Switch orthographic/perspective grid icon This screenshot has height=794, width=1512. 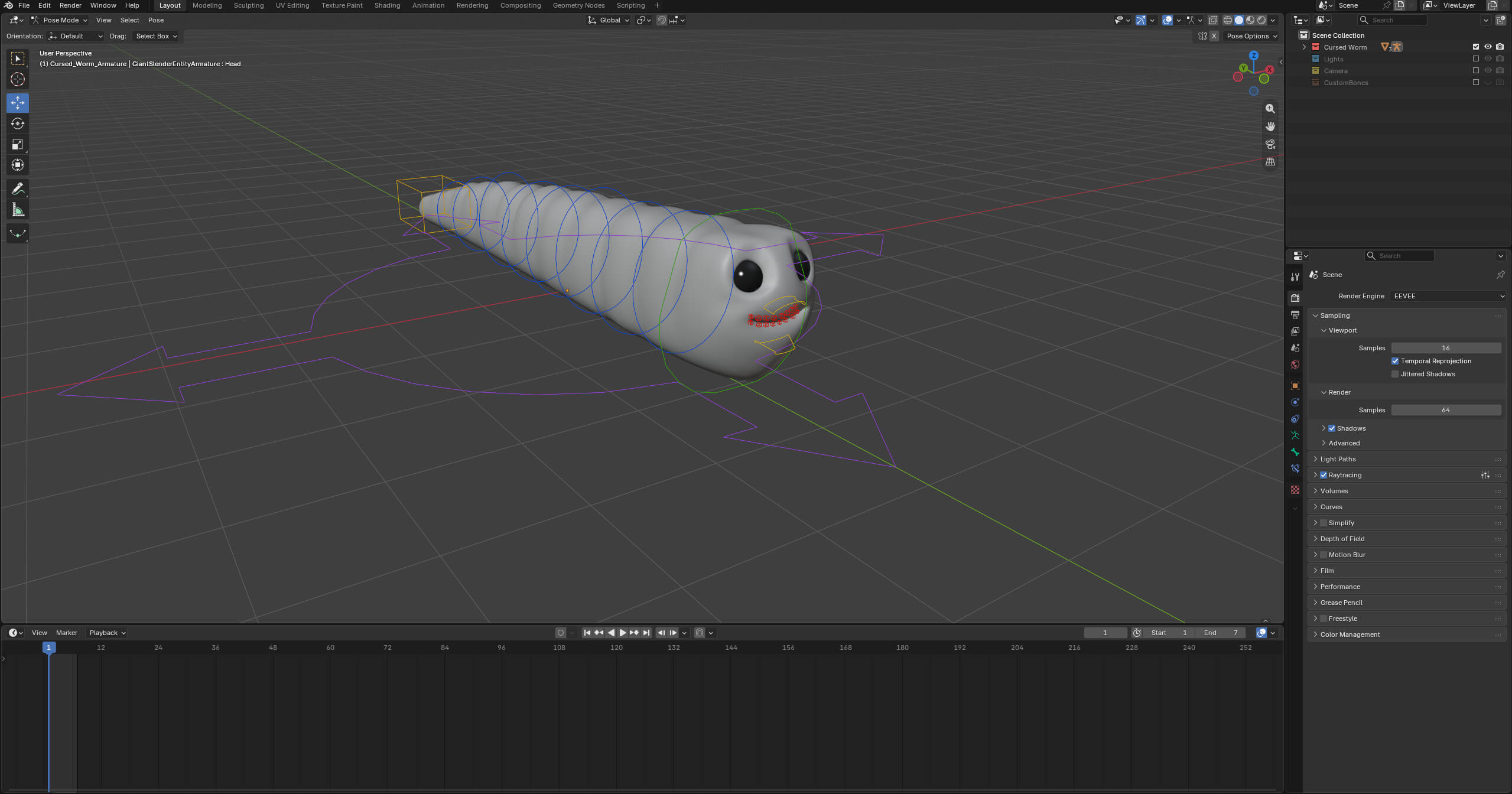coord(1270,162)
